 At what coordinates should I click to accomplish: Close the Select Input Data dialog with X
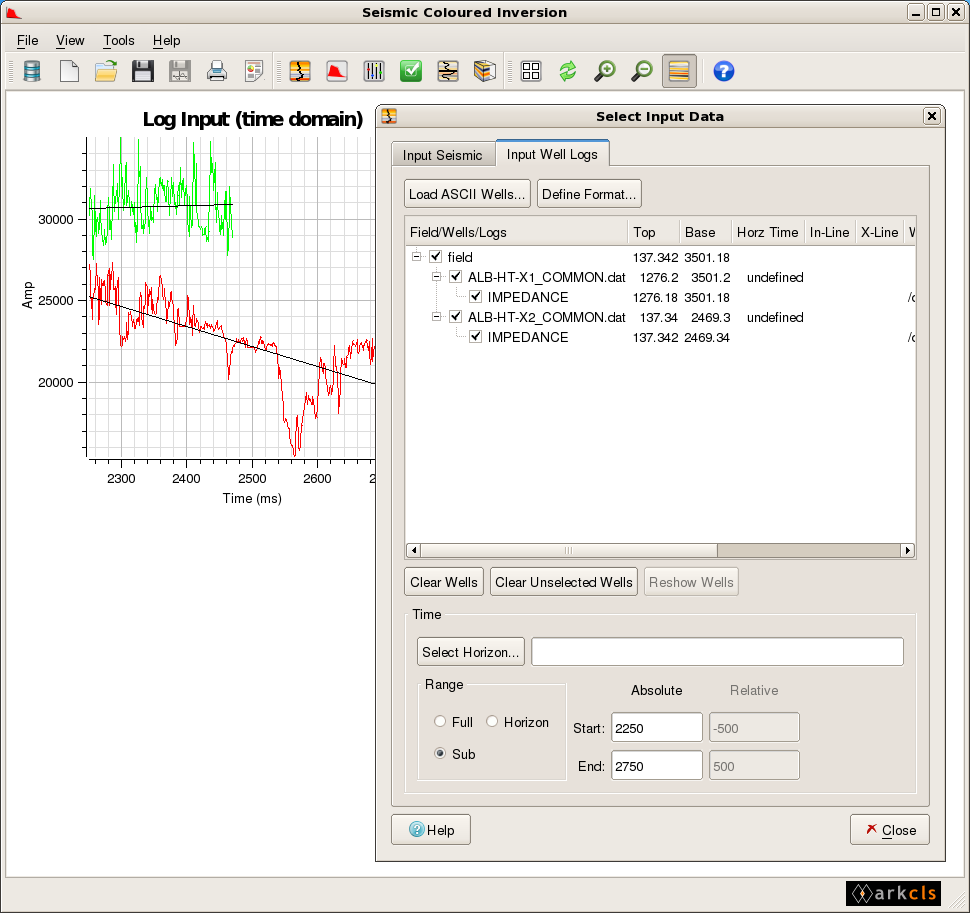tap(932, 116)
